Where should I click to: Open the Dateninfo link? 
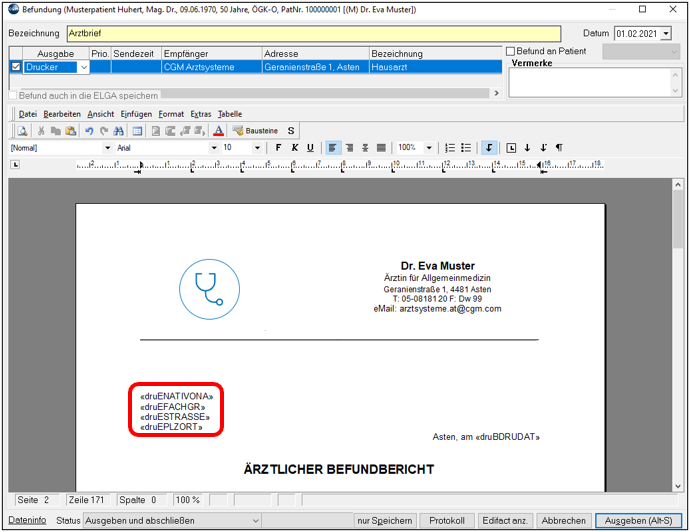(27, 520)
